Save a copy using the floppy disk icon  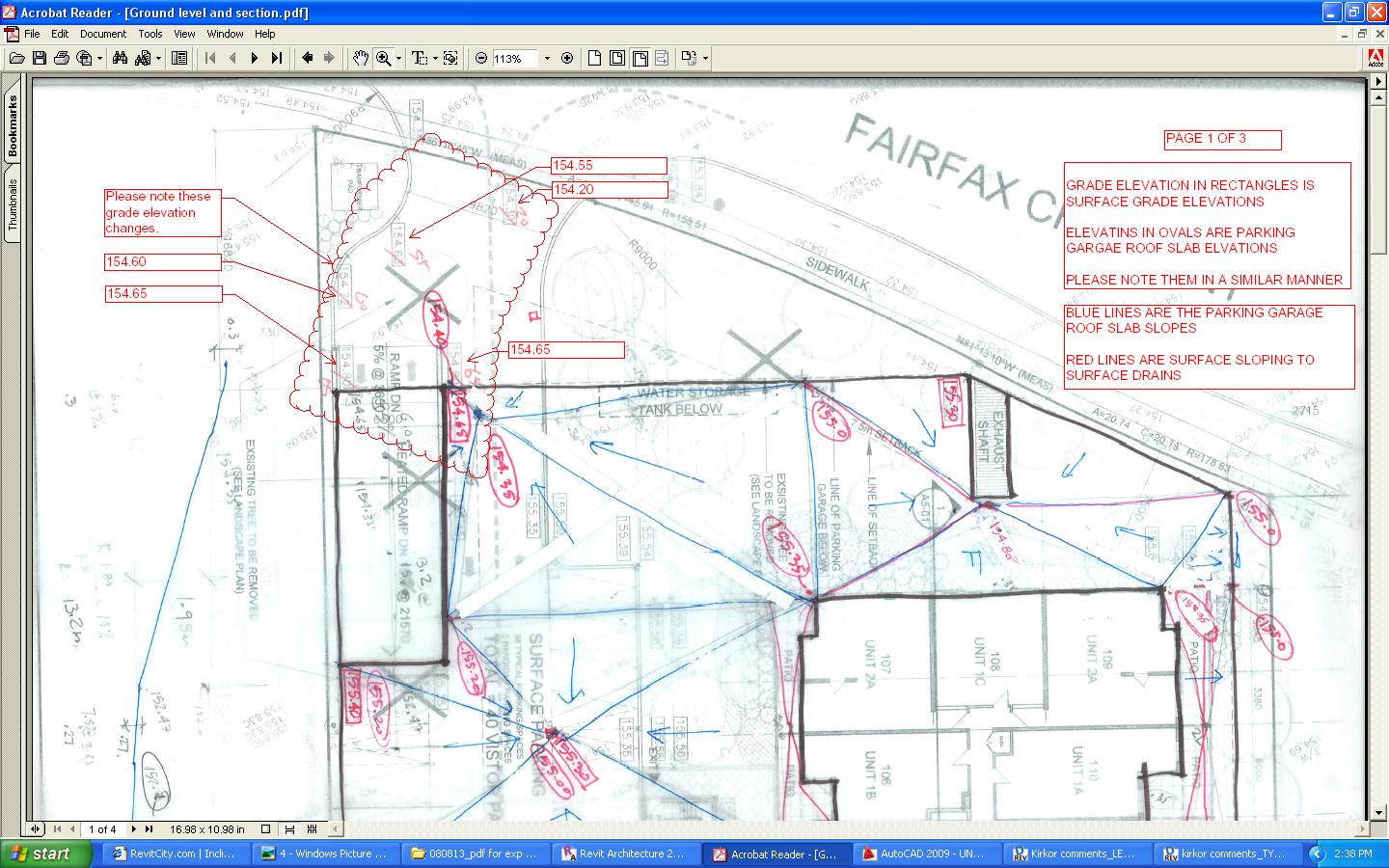(40, 58)
